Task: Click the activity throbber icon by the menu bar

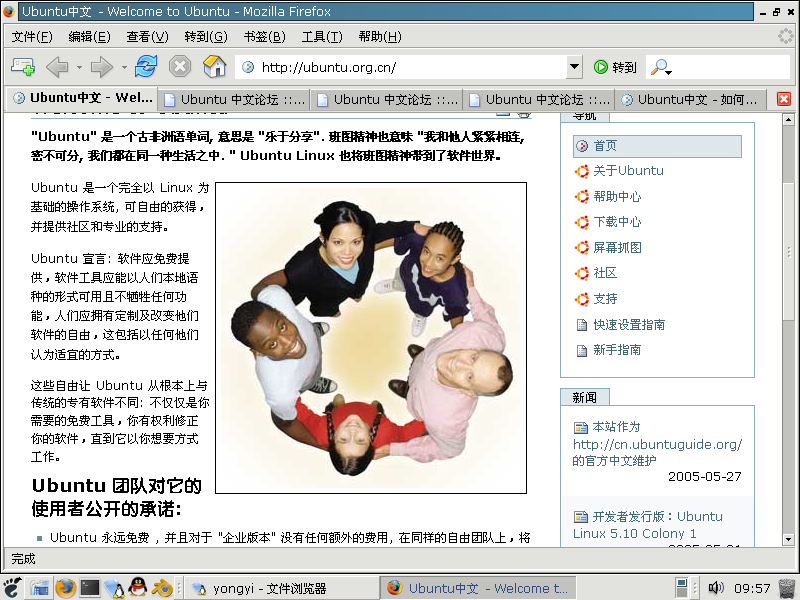Action: (786, 36)
